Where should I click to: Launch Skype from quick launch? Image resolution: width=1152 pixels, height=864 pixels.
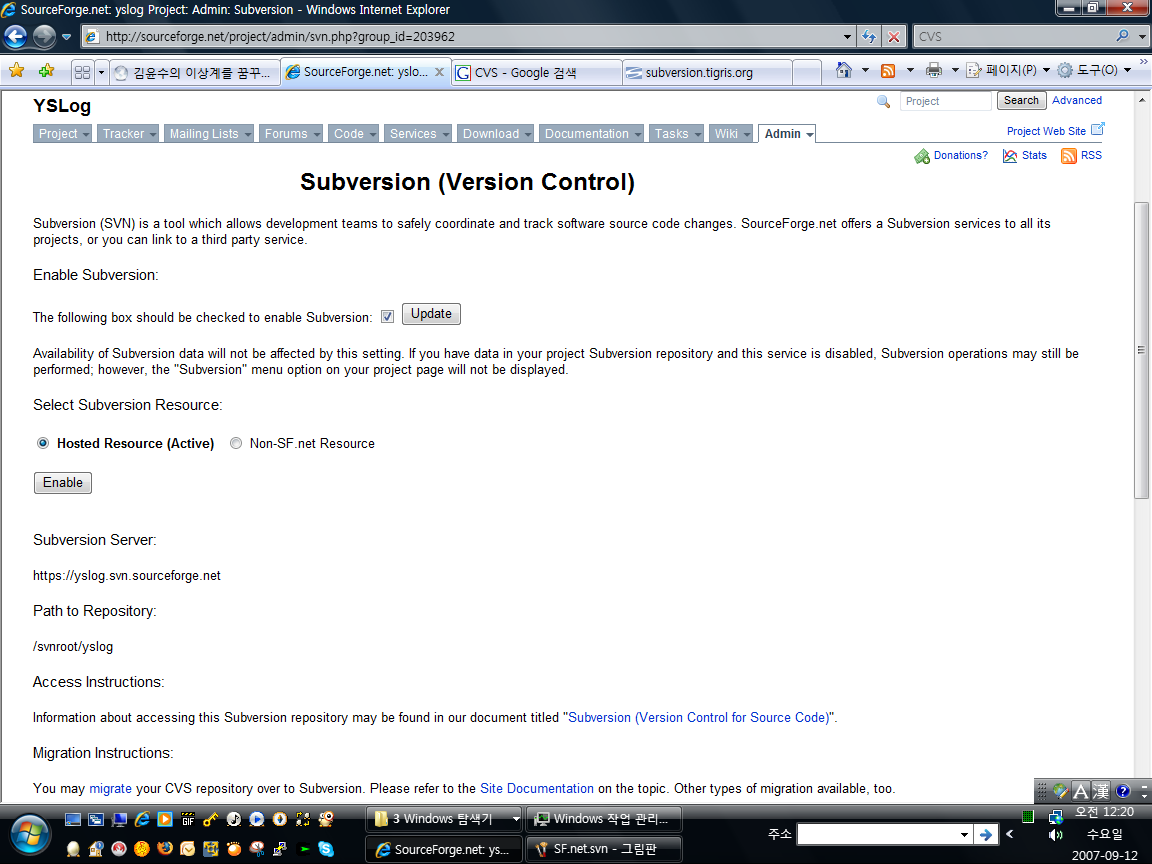[326, 849]
